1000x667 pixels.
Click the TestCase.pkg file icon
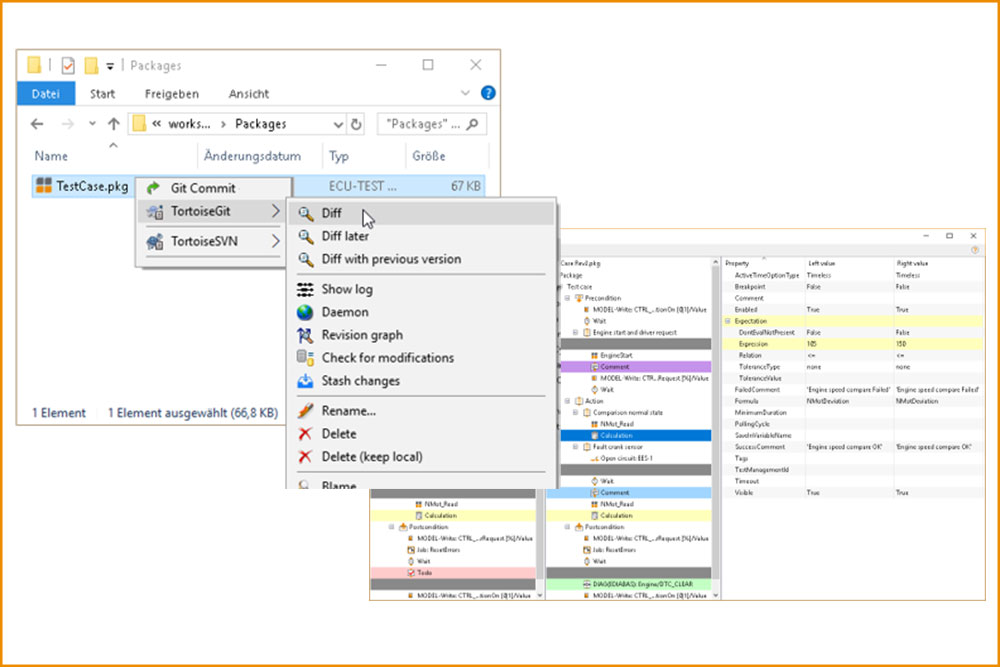click(x=44, y=185)
